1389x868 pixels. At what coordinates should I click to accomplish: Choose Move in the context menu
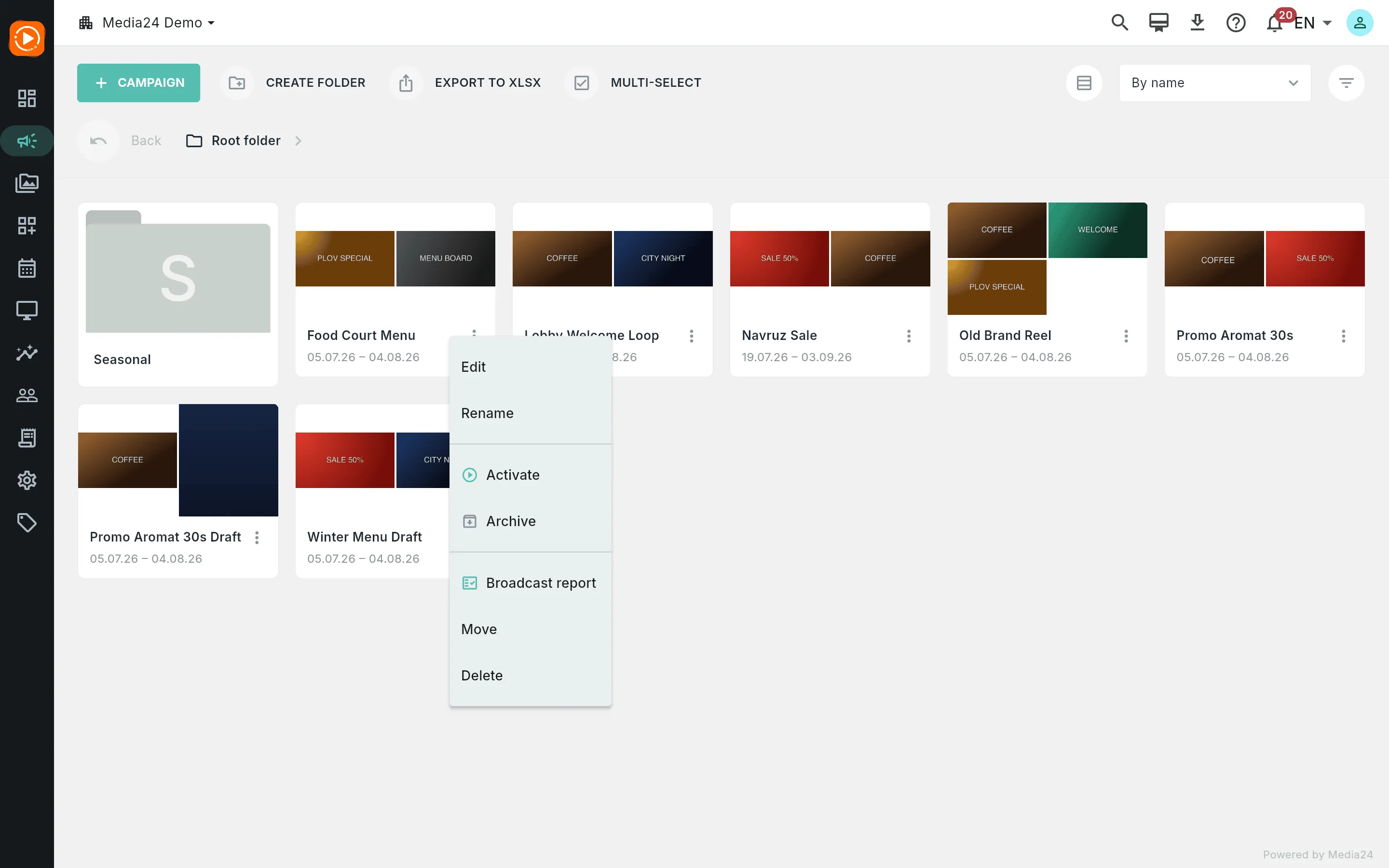tap(531, 629)
